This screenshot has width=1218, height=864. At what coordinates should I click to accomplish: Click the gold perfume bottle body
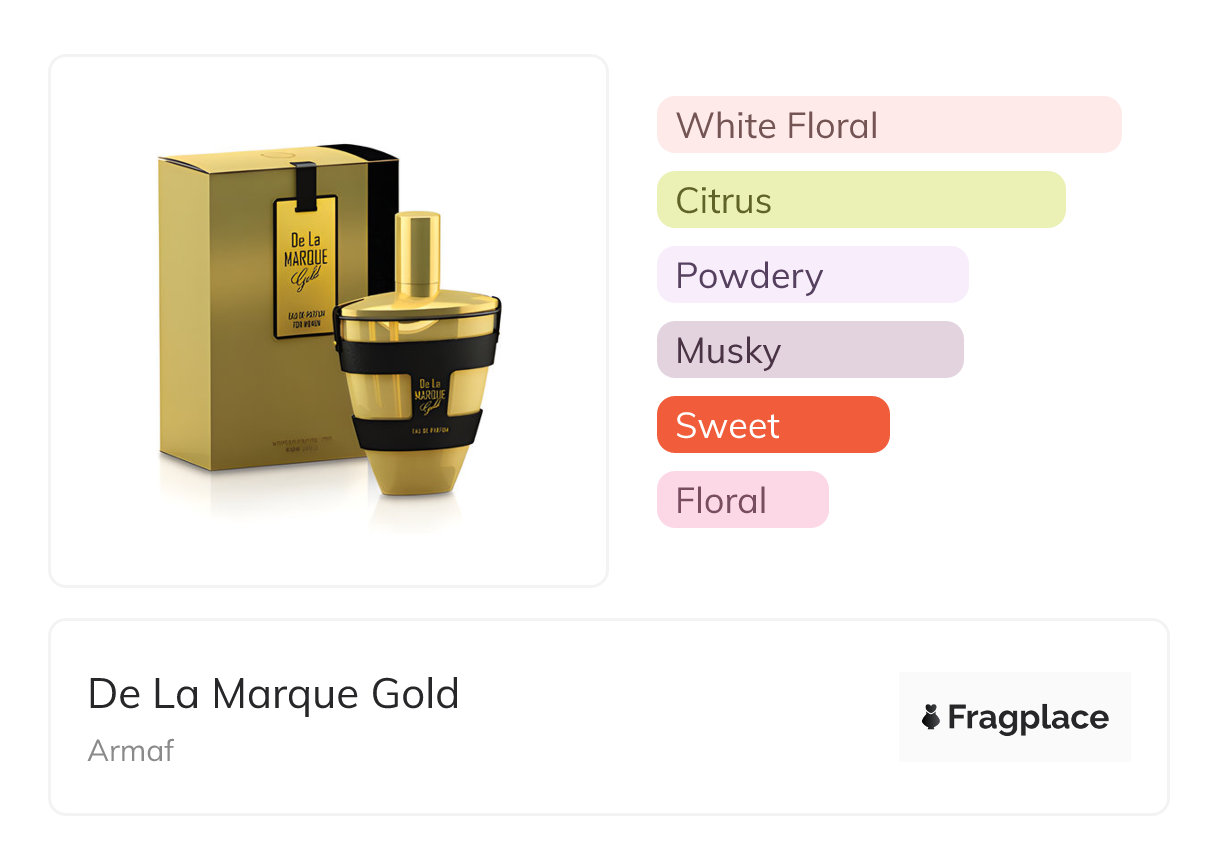click(x=418, y=462)
